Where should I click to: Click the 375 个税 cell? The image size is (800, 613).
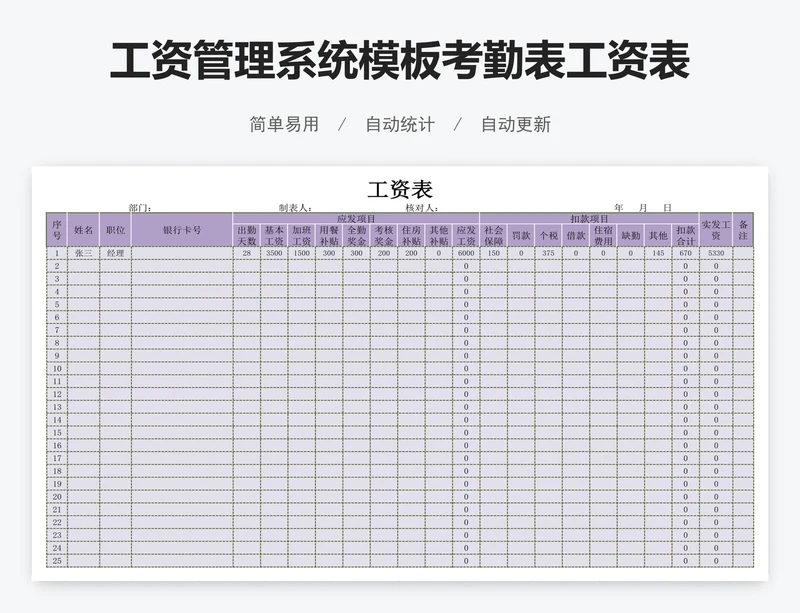point(548,254)
